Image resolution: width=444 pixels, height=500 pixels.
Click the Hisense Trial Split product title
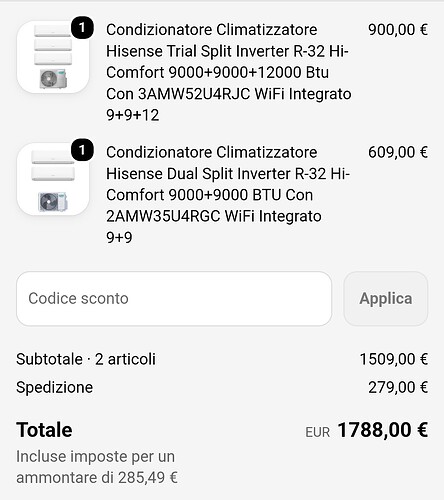[229, 72]
